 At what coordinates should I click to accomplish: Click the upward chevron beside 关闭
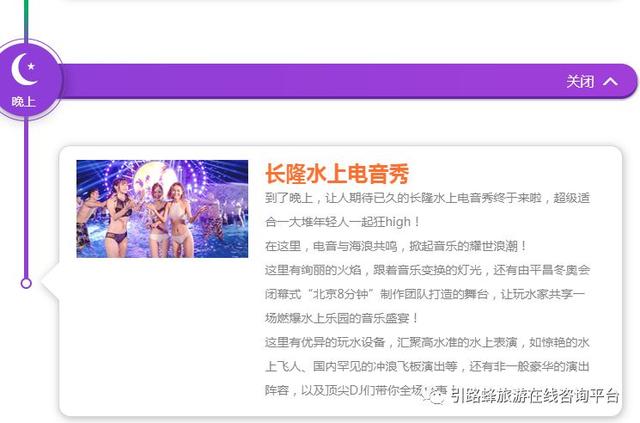tap(610, 82)
